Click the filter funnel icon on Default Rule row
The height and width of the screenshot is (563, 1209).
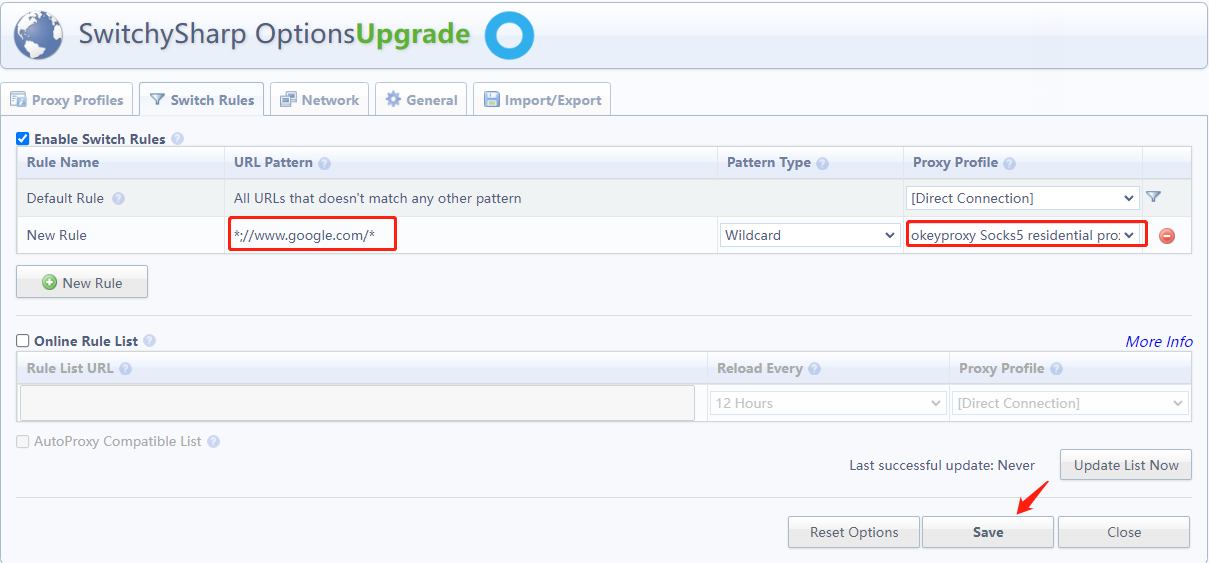pyautogui.click(x=1153, y=198)
